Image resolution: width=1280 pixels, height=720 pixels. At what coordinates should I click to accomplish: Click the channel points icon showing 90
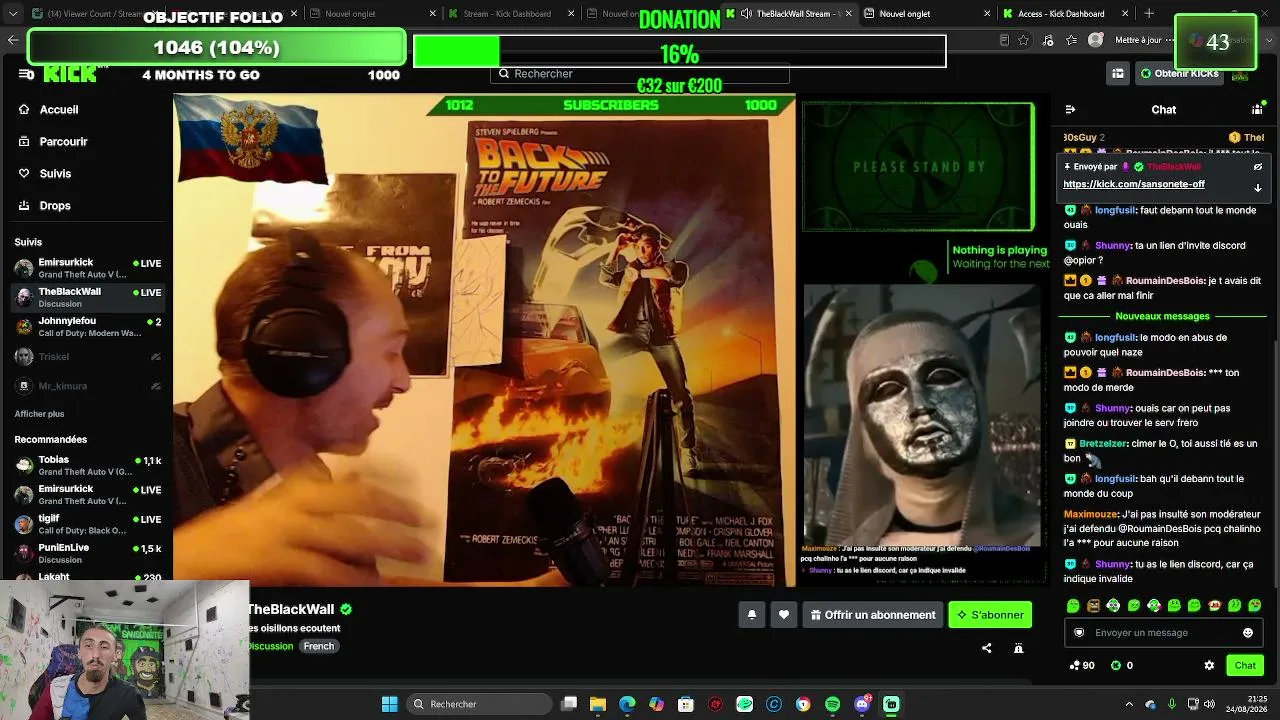pyautogui.click(x=1082, y=665)
